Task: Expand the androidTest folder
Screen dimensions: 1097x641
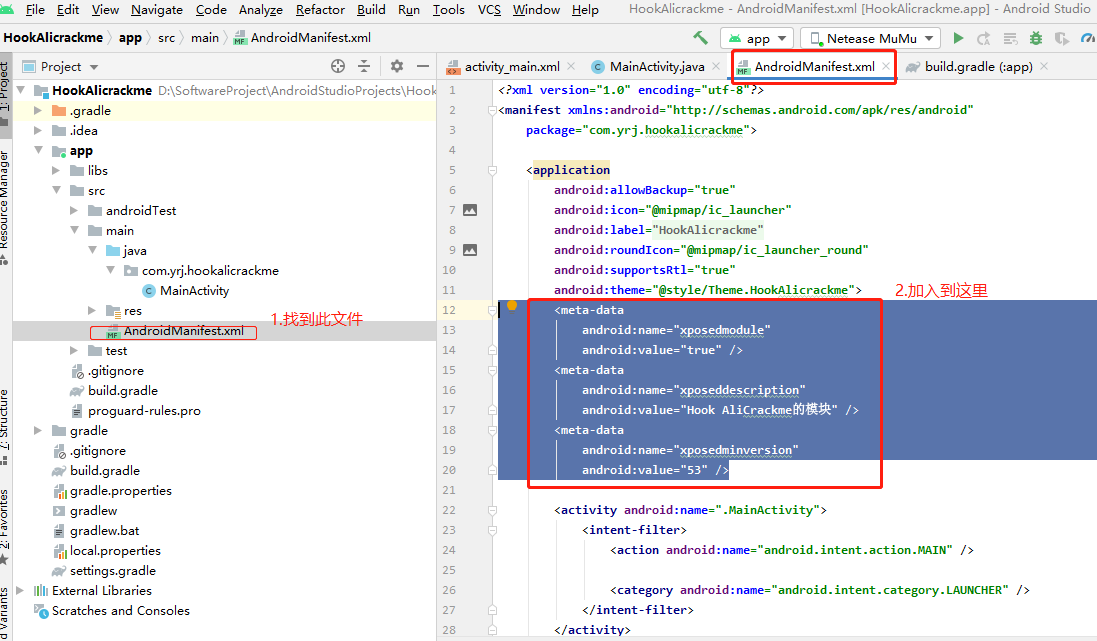Action: (x=74, y=210)
